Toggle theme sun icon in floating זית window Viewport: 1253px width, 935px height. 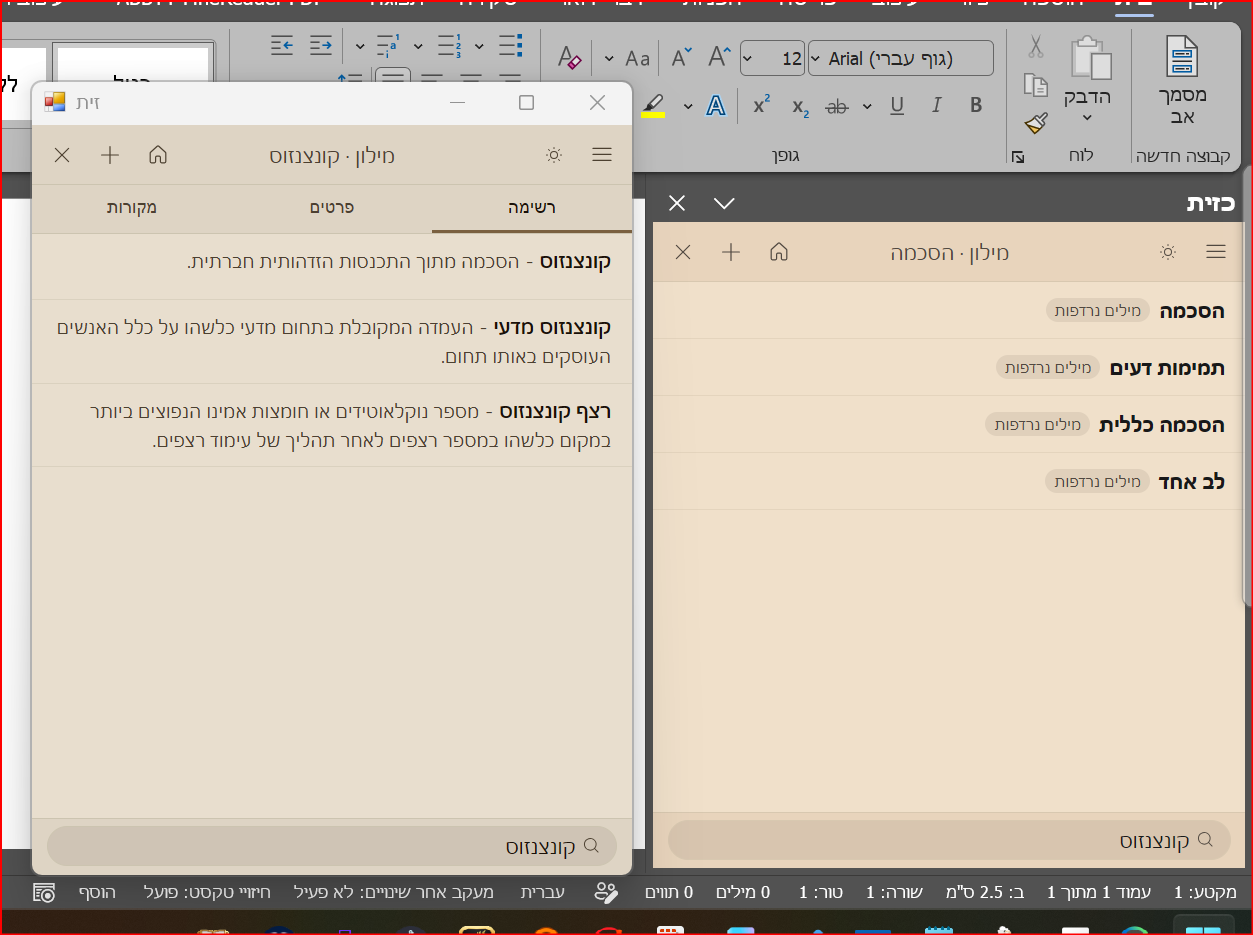point(553,155)
